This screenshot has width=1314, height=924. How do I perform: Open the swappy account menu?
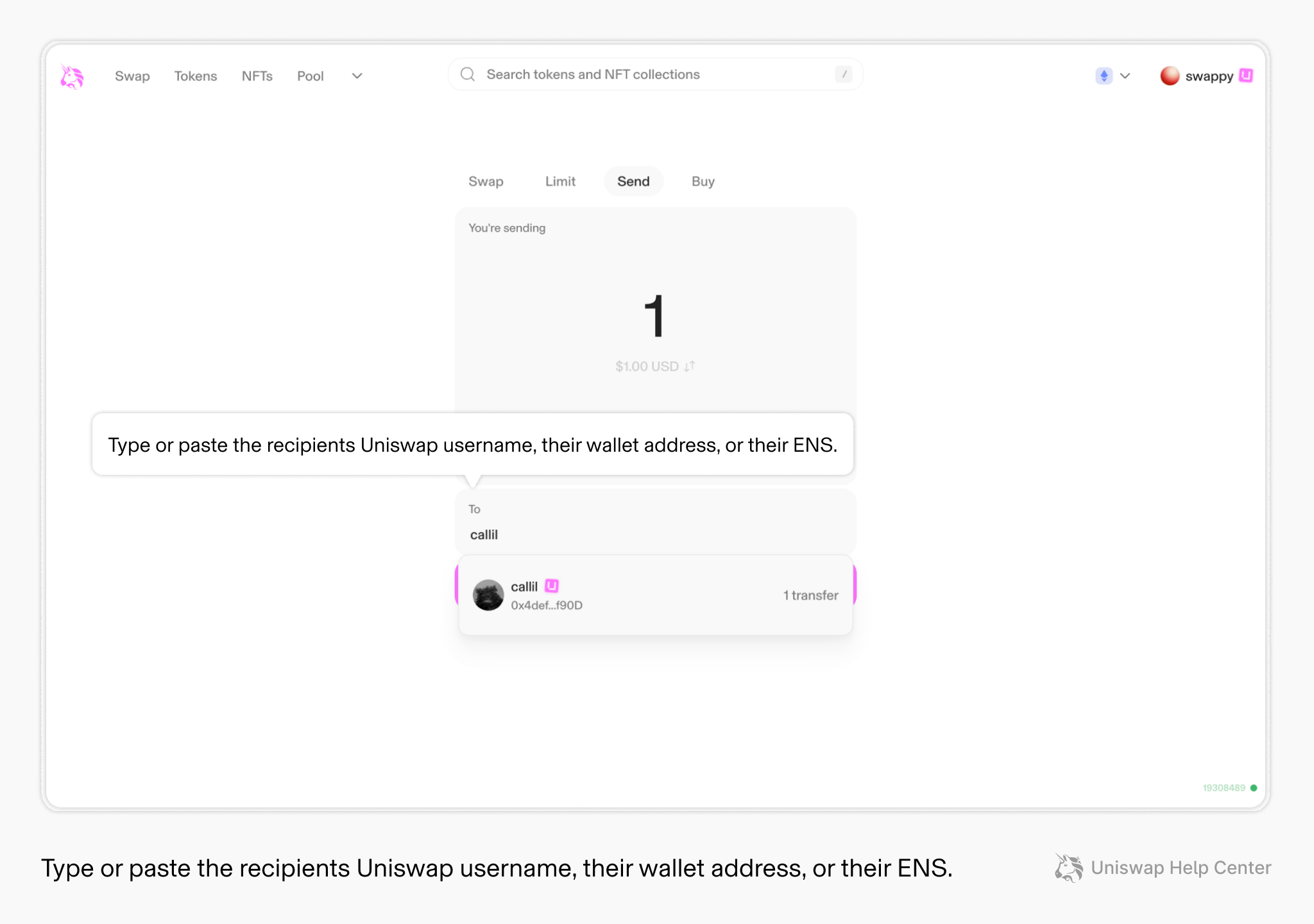(1206, 76)
